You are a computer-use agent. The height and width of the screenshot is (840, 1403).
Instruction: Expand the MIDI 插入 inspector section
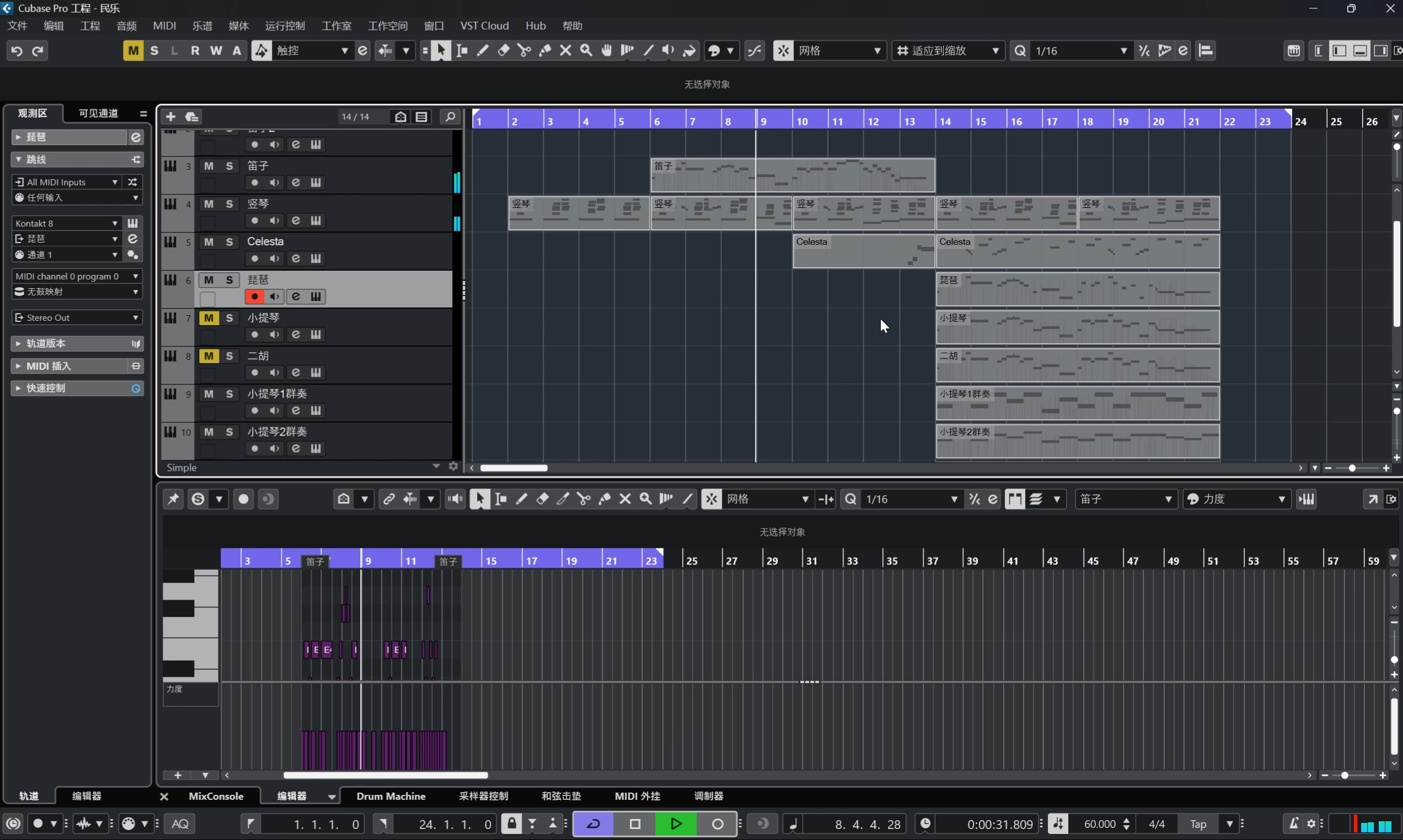click(x=77, y=366)
